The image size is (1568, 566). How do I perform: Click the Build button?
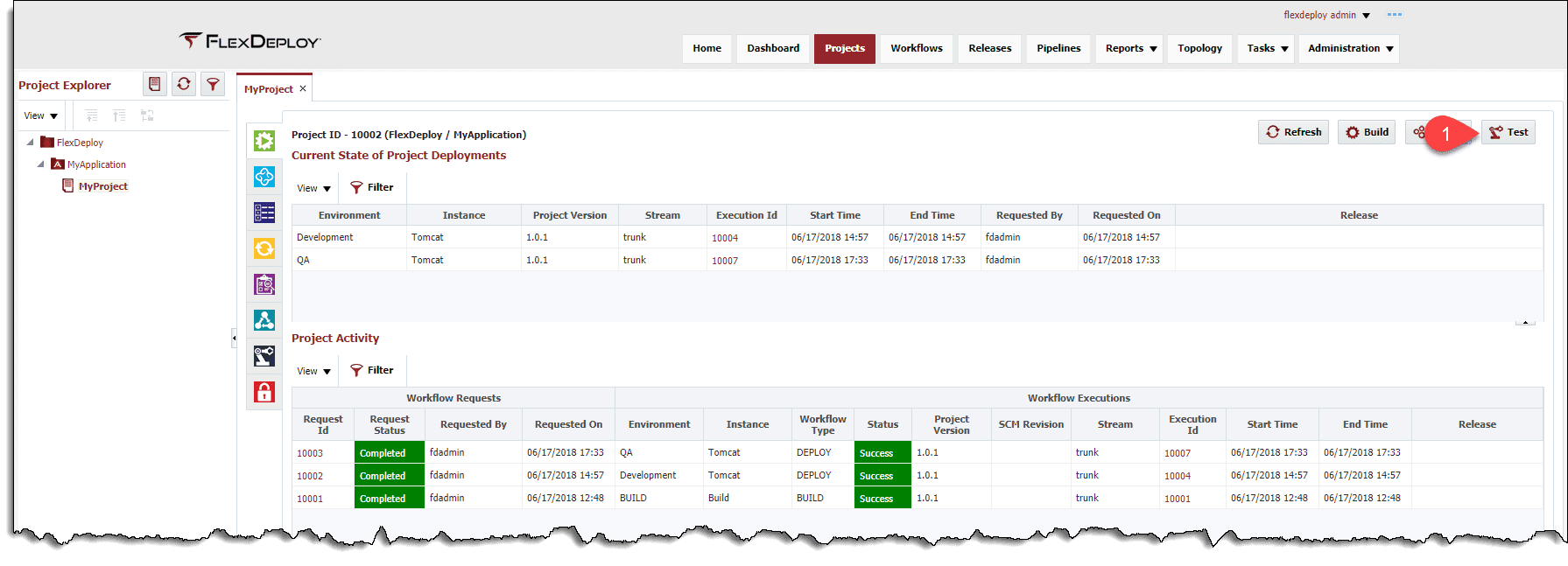point(1367,132)
